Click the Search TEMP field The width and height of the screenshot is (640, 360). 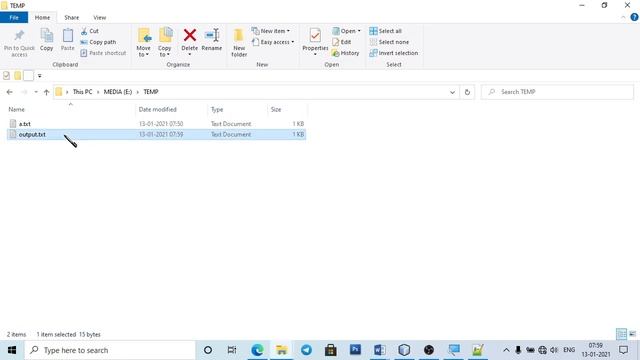click(x=558, y=92)
